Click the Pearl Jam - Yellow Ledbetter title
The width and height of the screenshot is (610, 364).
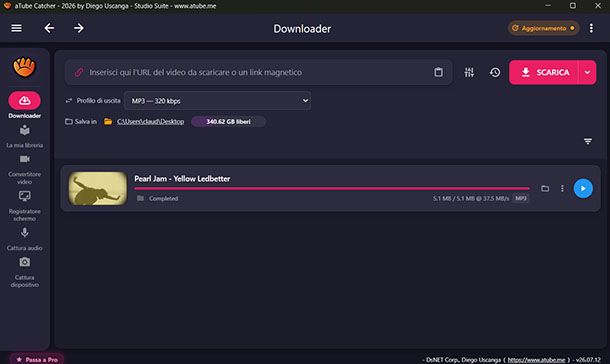[x=182, y=179]
